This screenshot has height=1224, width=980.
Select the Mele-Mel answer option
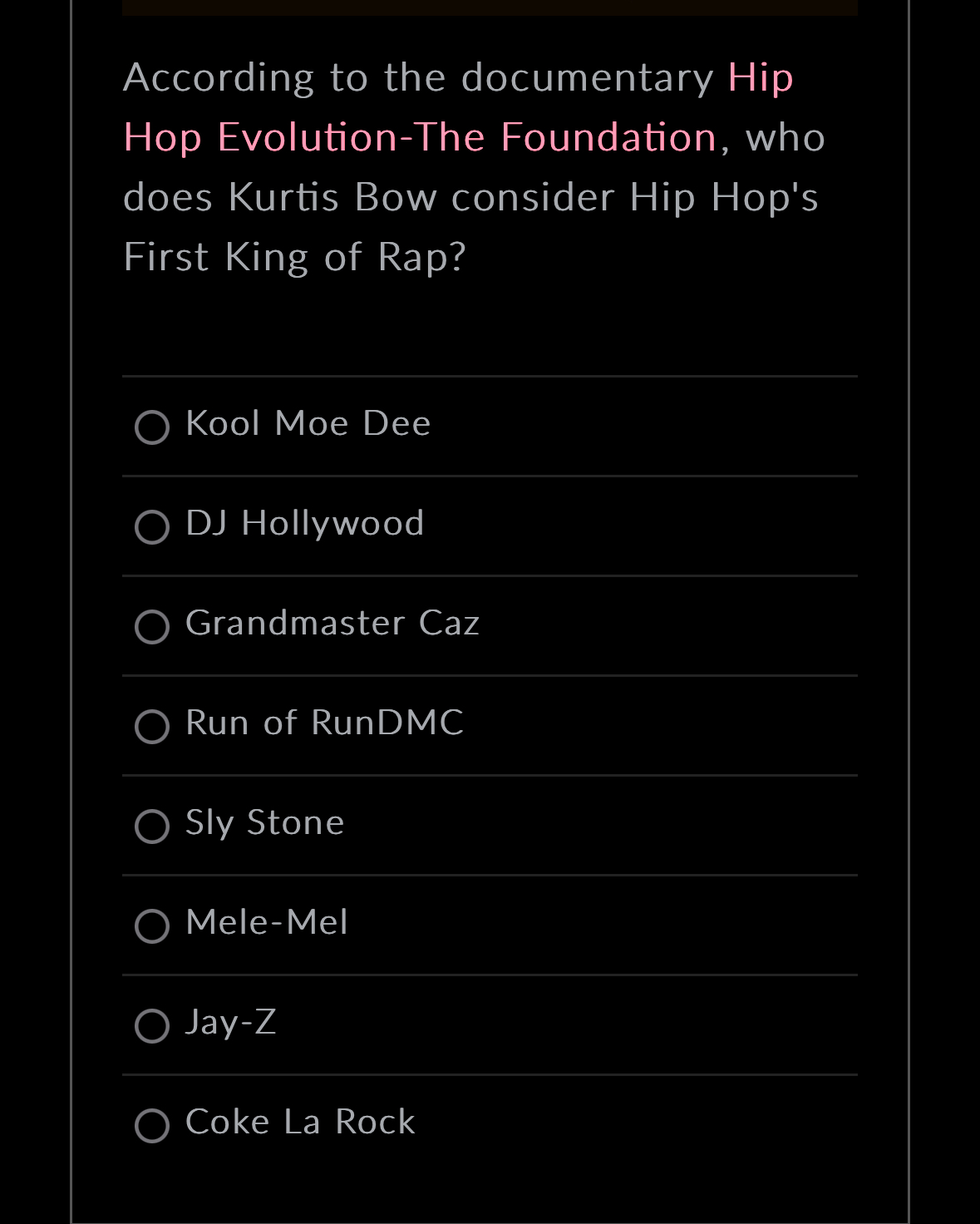(153, 925)
